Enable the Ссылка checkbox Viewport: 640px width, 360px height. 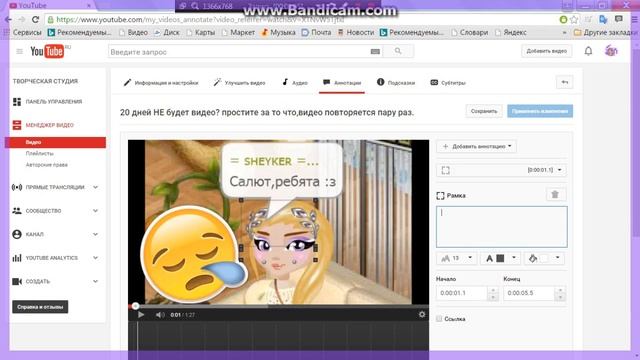point(439,319)
